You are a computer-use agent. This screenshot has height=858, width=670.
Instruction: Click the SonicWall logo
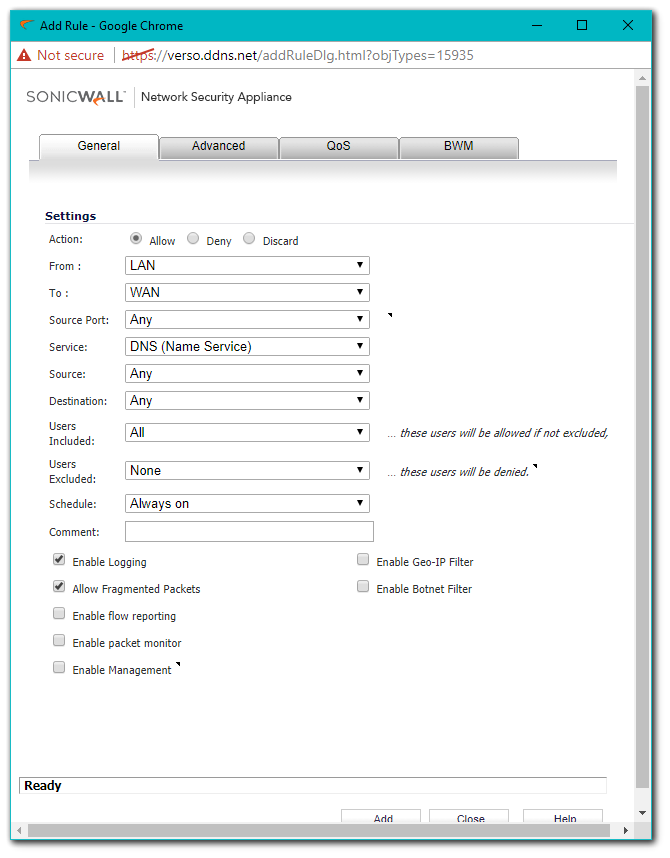point(76,97)
